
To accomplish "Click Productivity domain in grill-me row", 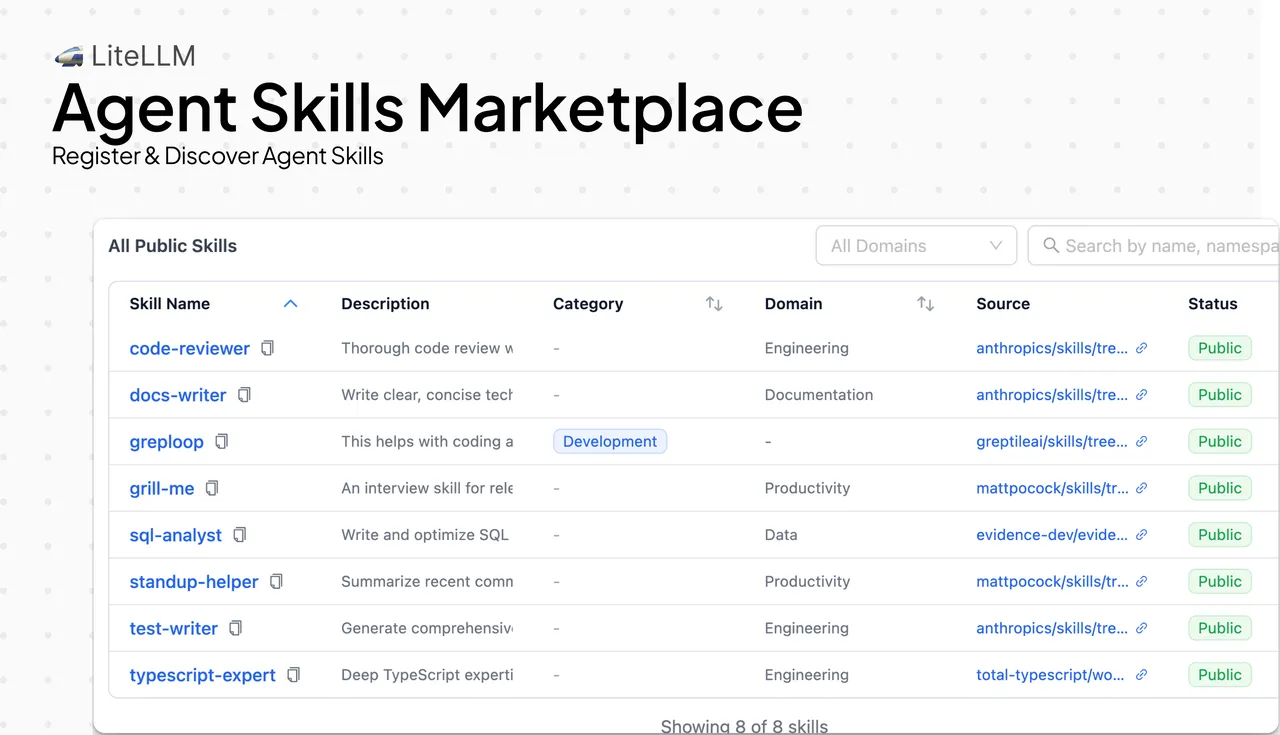I will click(x=807, y=488).
